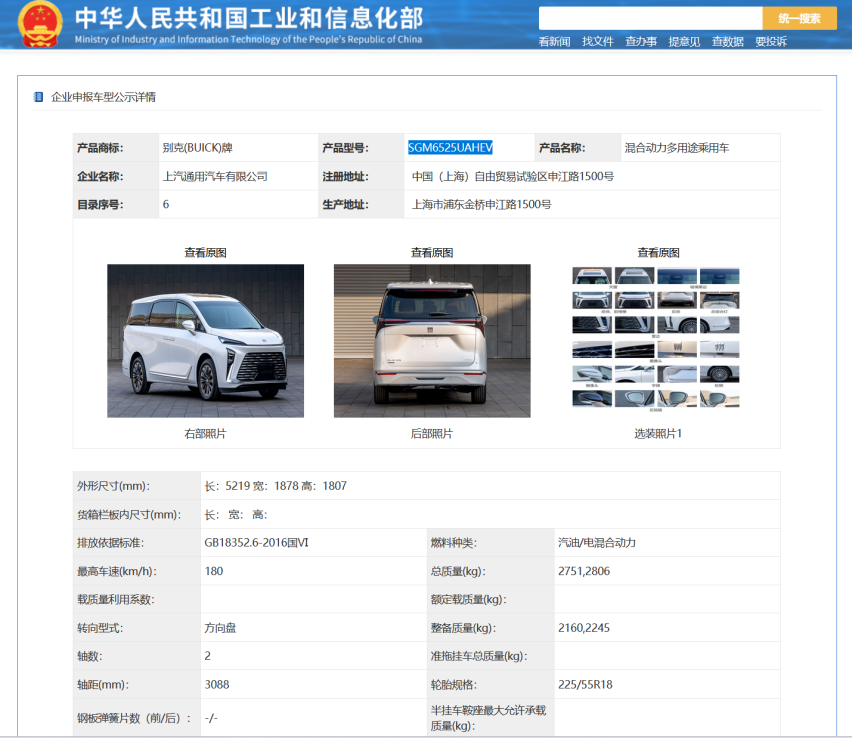Click the search input field in header

click(650, 18)
